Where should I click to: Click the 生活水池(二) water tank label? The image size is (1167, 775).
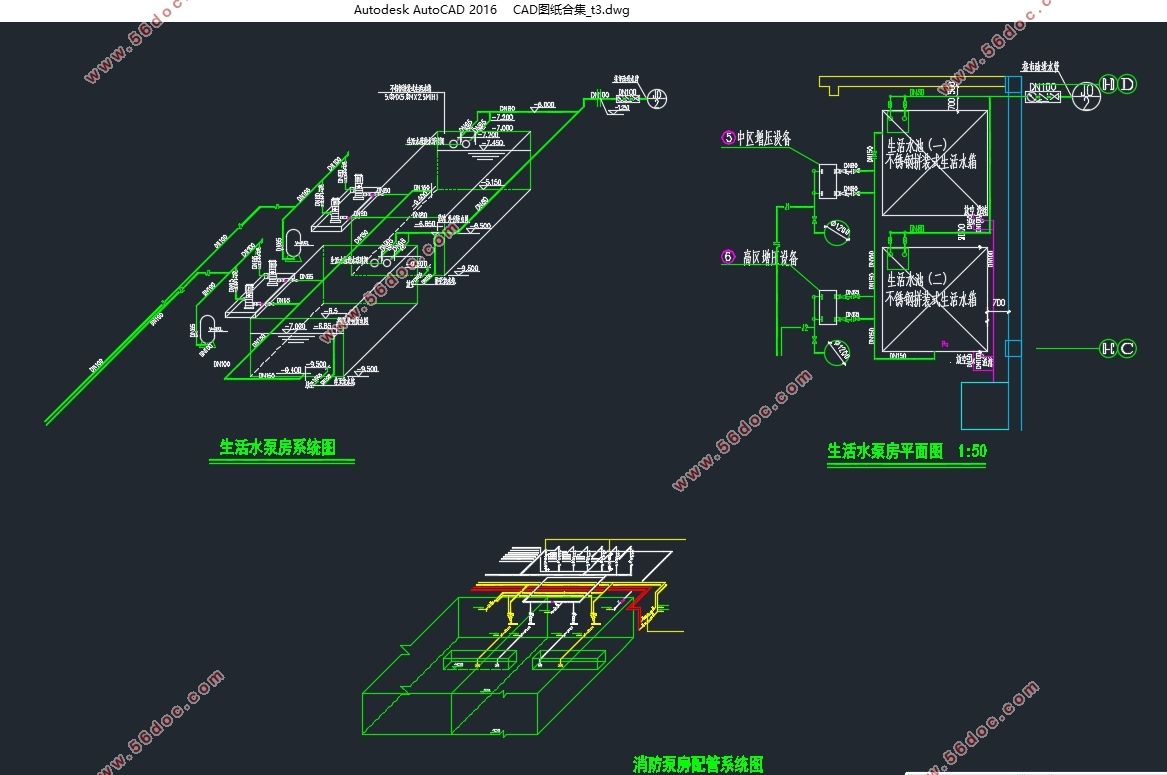pos(916,279)
